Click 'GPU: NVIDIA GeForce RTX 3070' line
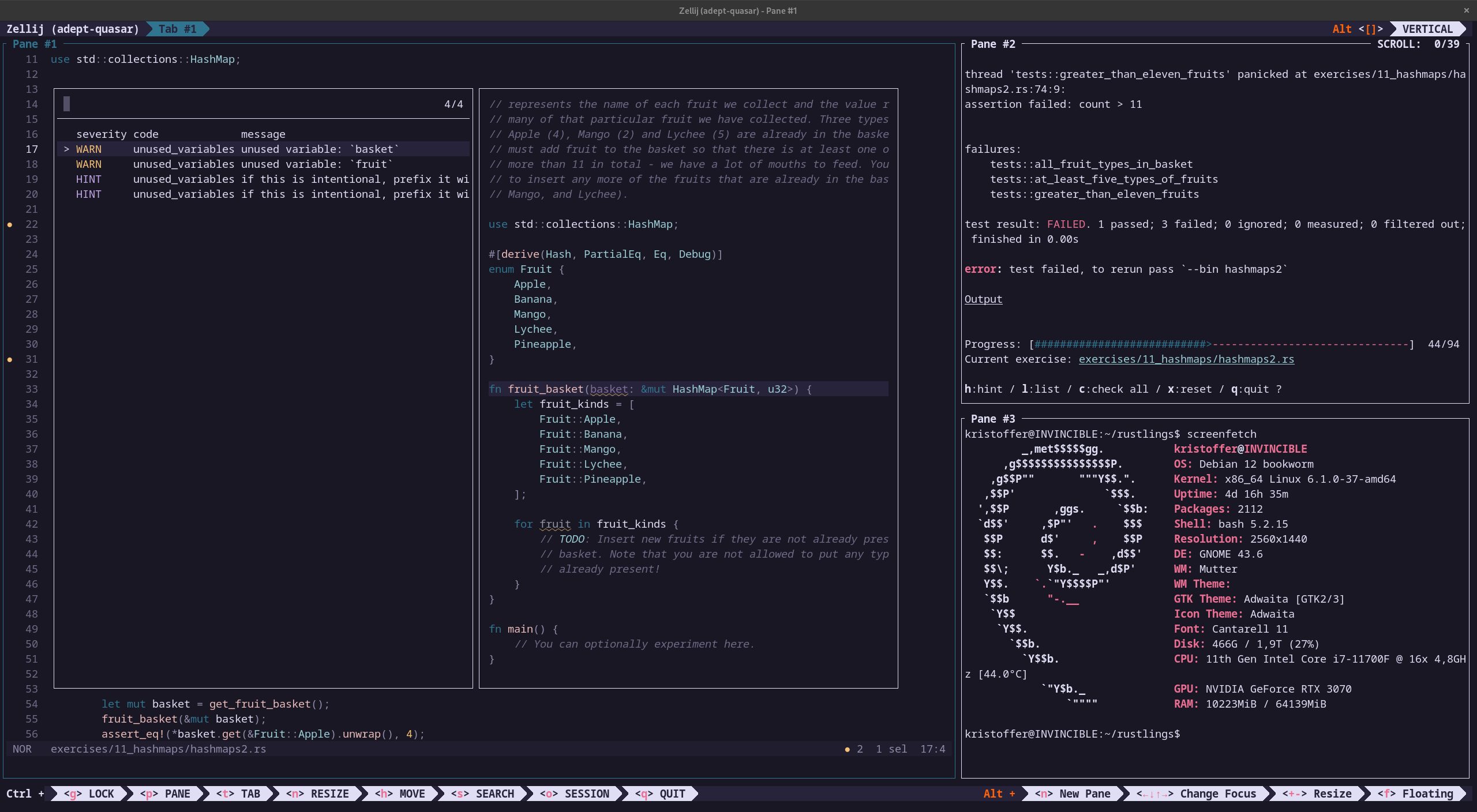The image size is (1477, 812). [1262, 689]
